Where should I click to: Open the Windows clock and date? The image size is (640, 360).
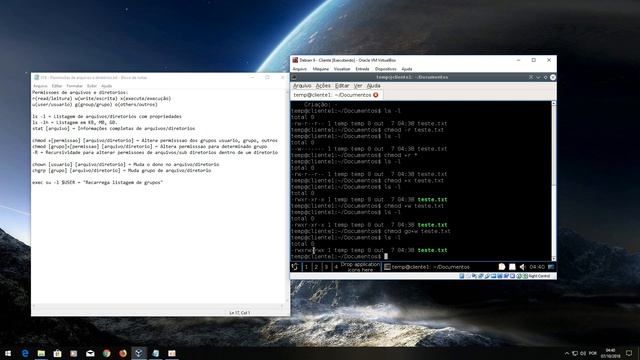(x=611, y=353)
